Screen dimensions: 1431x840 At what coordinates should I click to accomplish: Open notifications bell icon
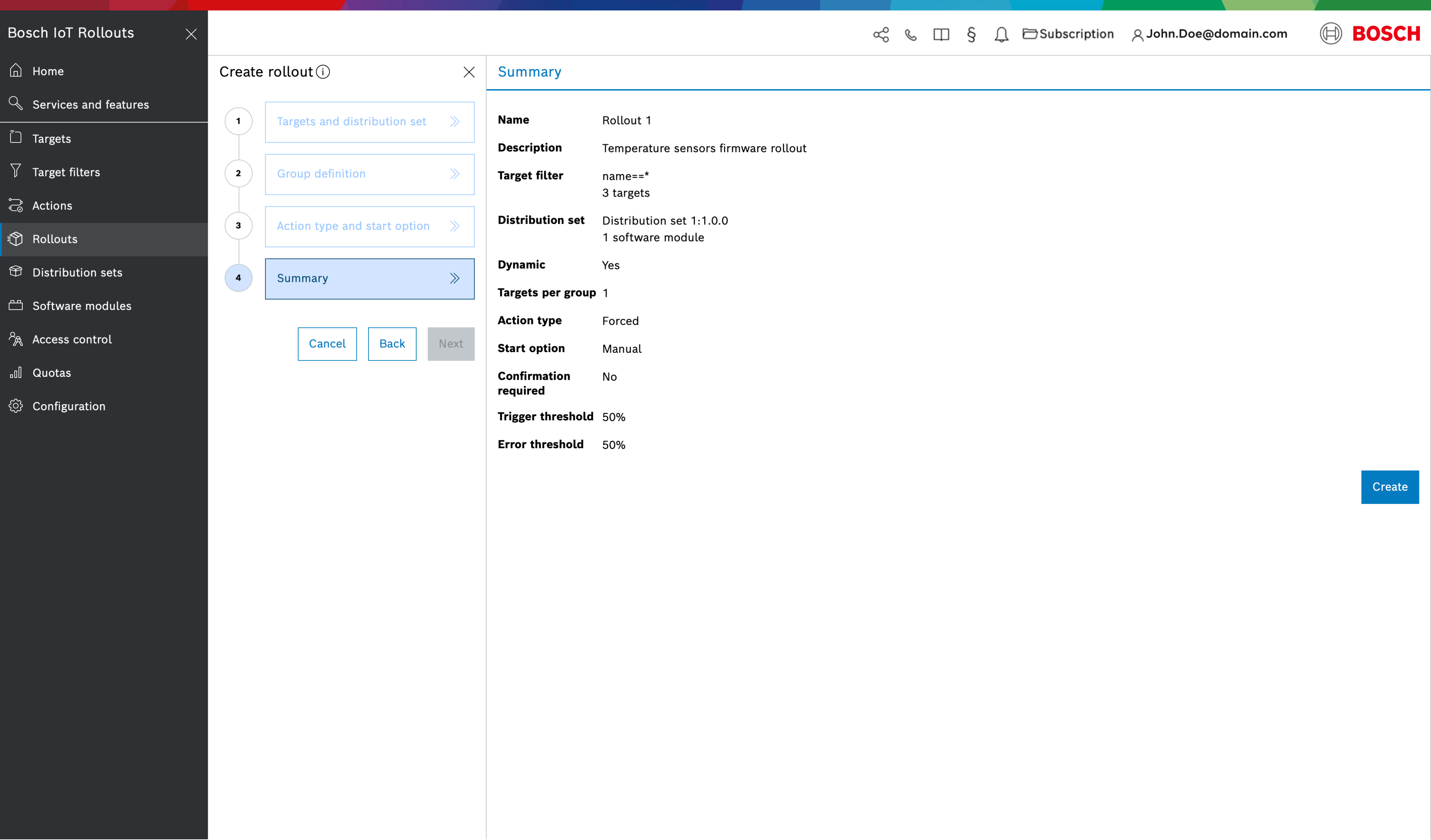click(1001, 35)
